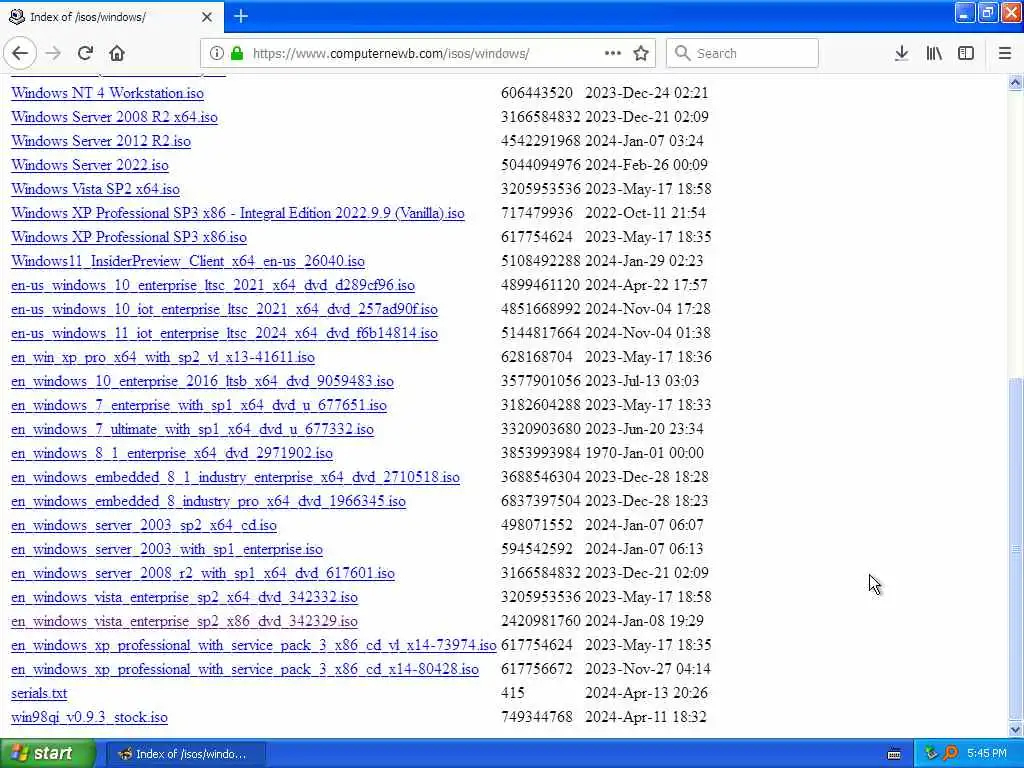Screen dimensions: 1024x768
Task: Open en_windows_server_2008_r2_with_sp1 617601 link
Action: pos(203,573)
